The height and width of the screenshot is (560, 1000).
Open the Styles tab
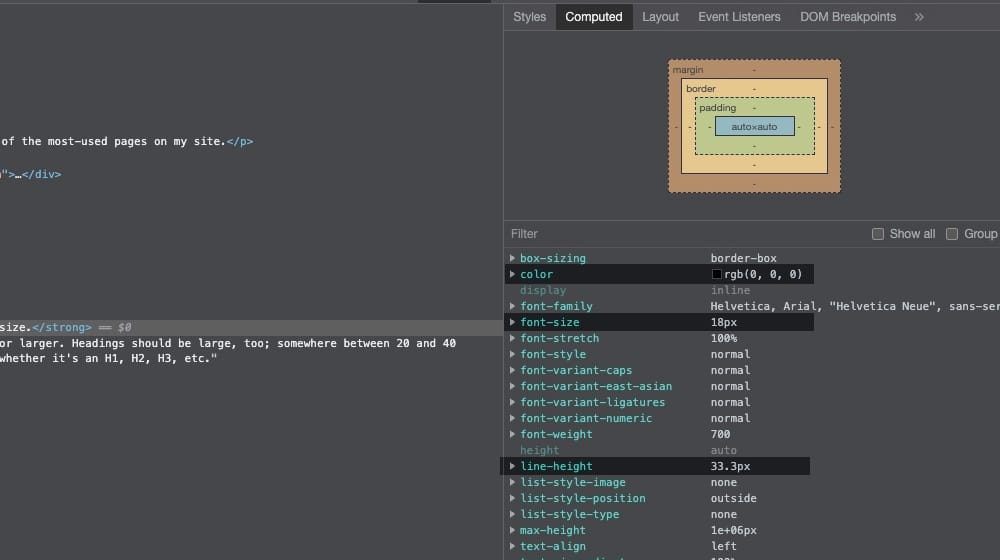[529, 17]
